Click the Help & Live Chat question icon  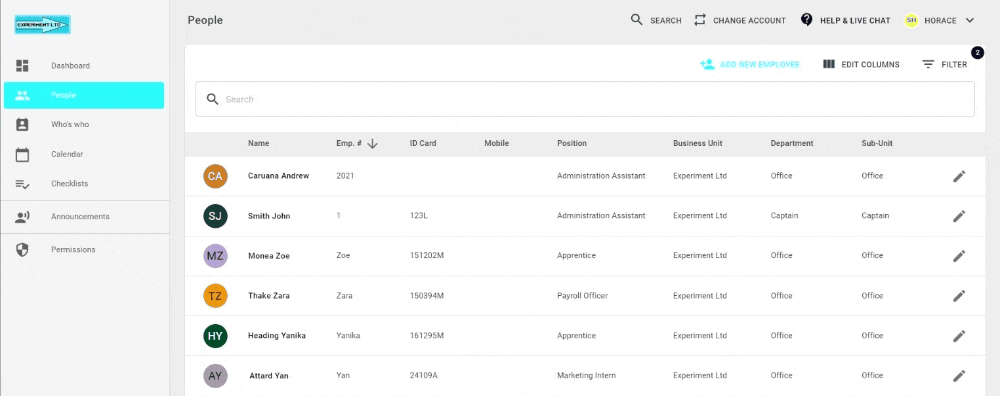(x=807, y=20)
